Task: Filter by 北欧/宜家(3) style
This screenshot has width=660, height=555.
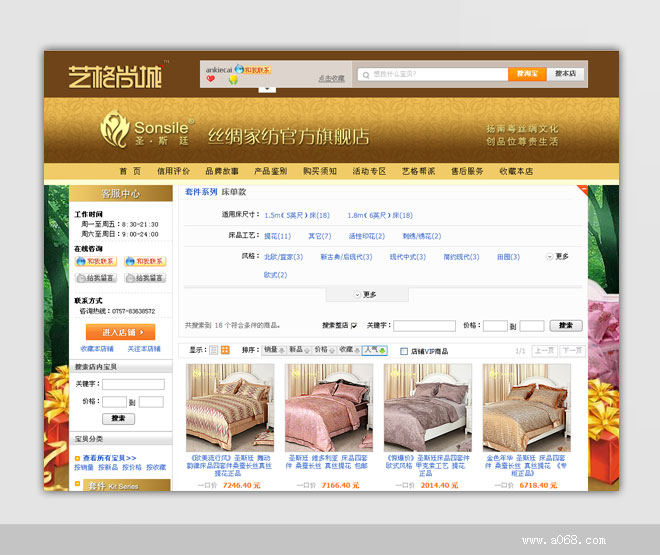Action: click(283, 257)
